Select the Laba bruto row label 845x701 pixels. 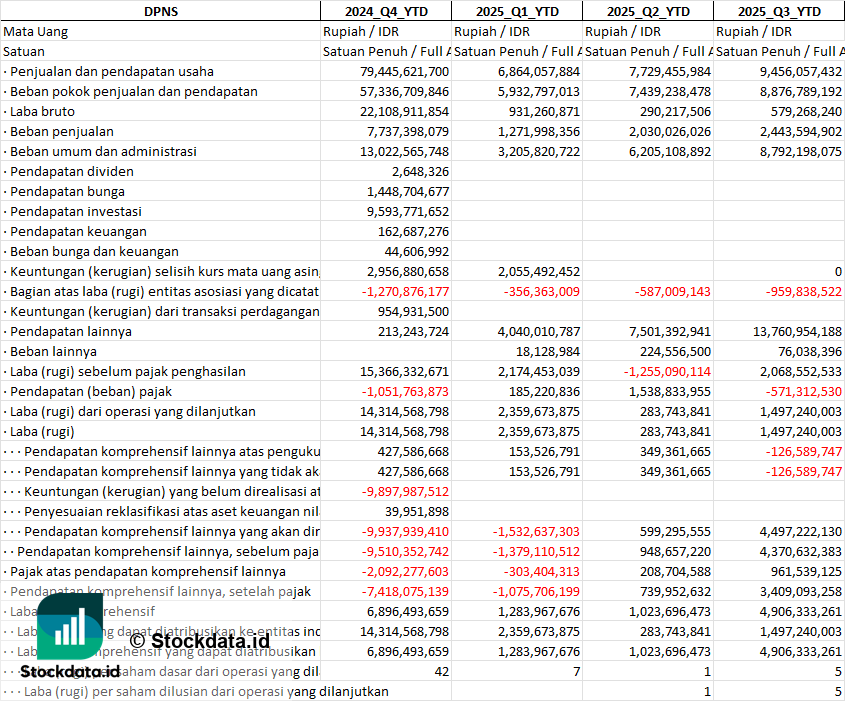point(46,111)
